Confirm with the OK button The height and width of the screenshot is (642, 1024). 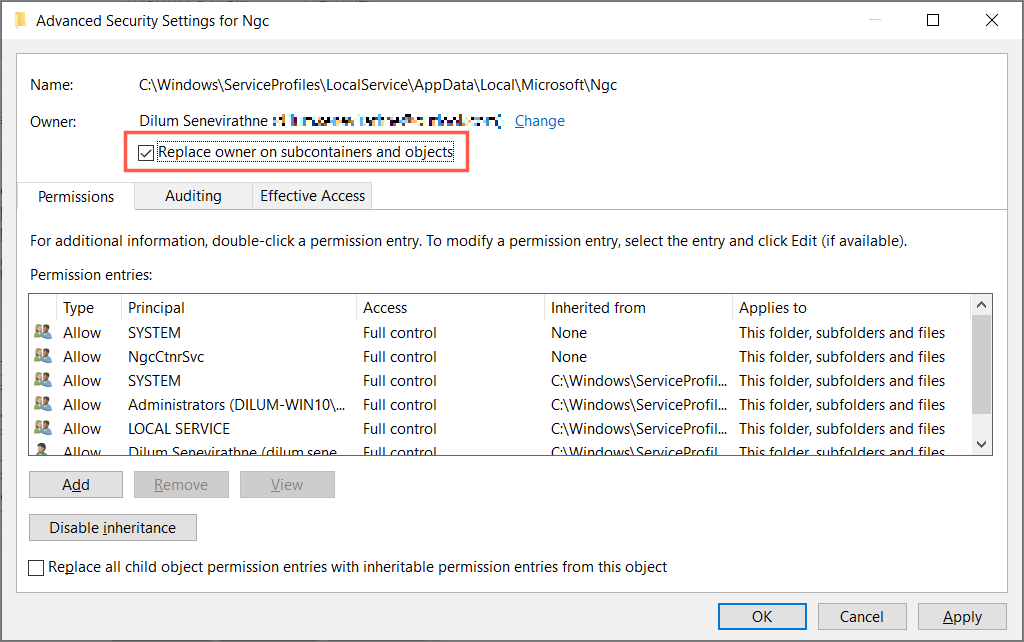point(762,617)
